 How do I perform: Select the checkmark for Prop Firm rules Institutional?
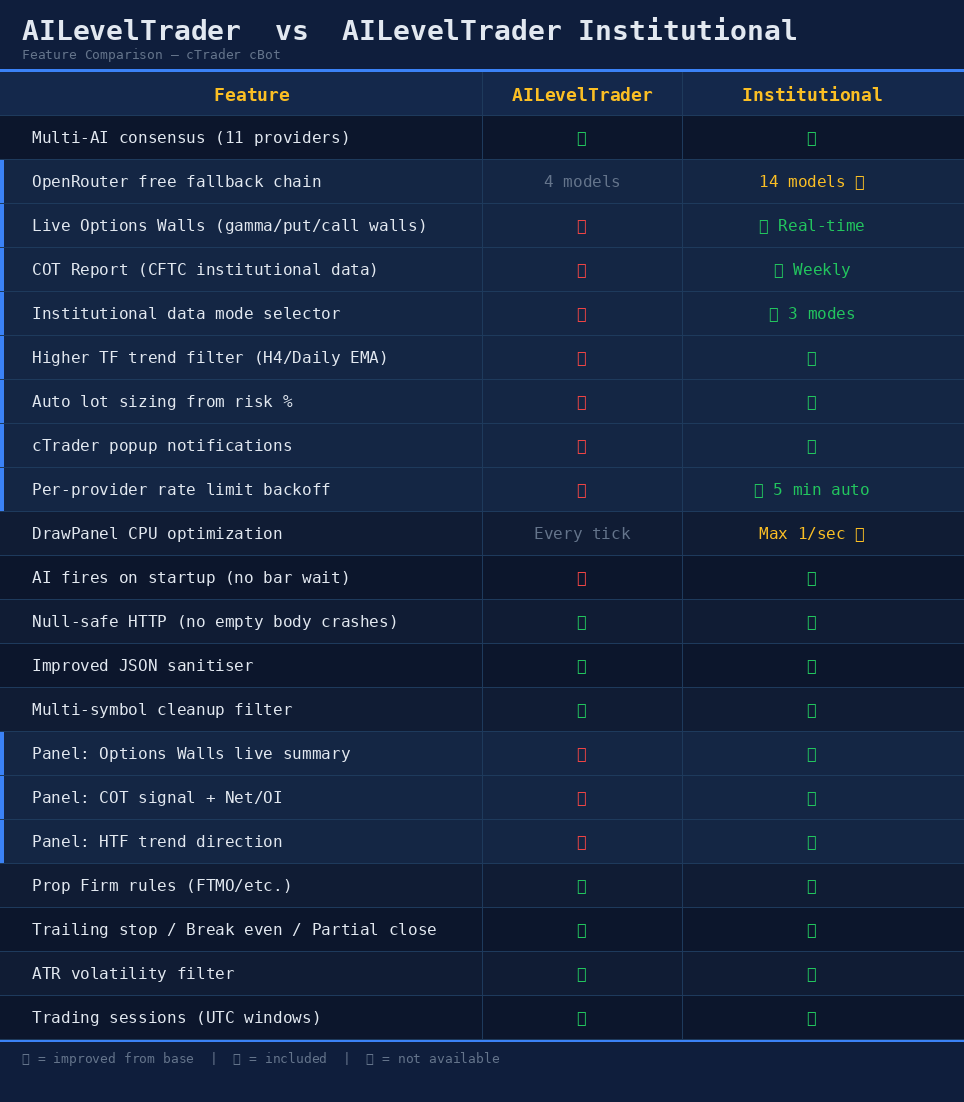[x=811, y=886]
